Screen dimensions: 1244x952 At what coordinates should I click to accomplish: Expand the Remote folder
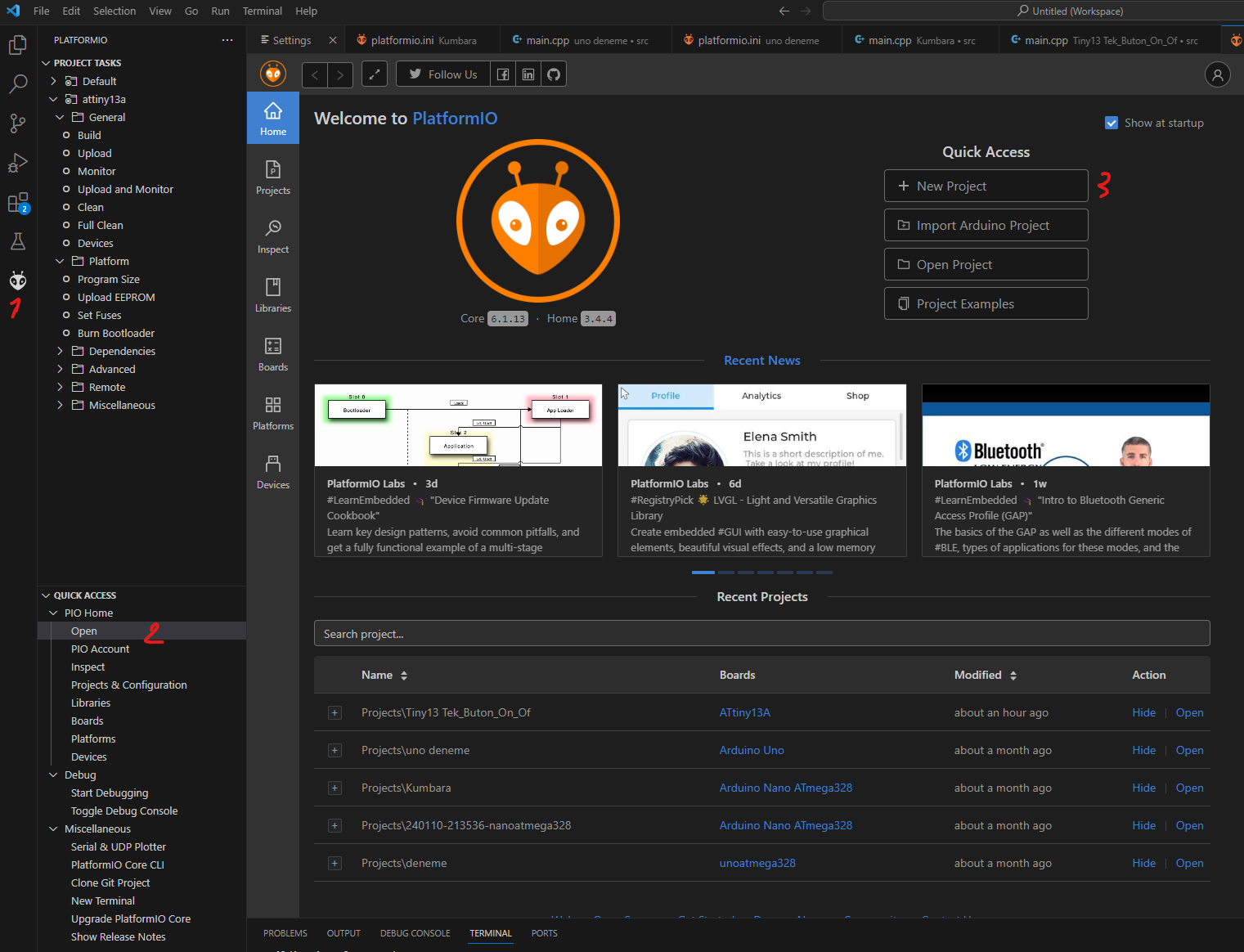pos(60,387)
